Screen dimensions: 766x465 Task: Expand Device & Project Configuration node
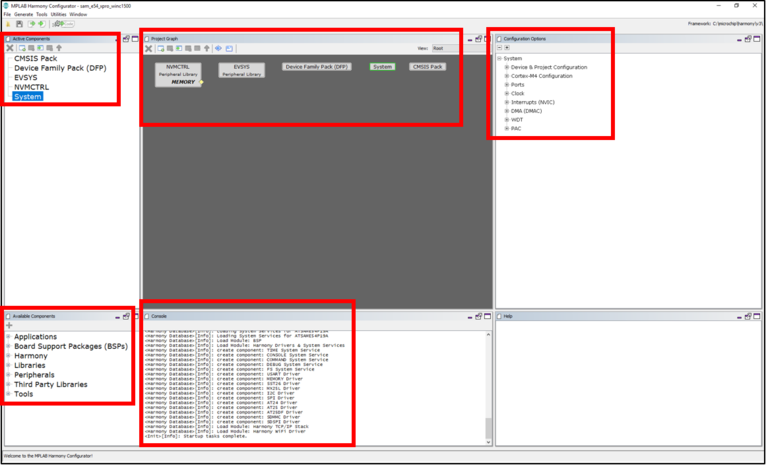[507, 67]
